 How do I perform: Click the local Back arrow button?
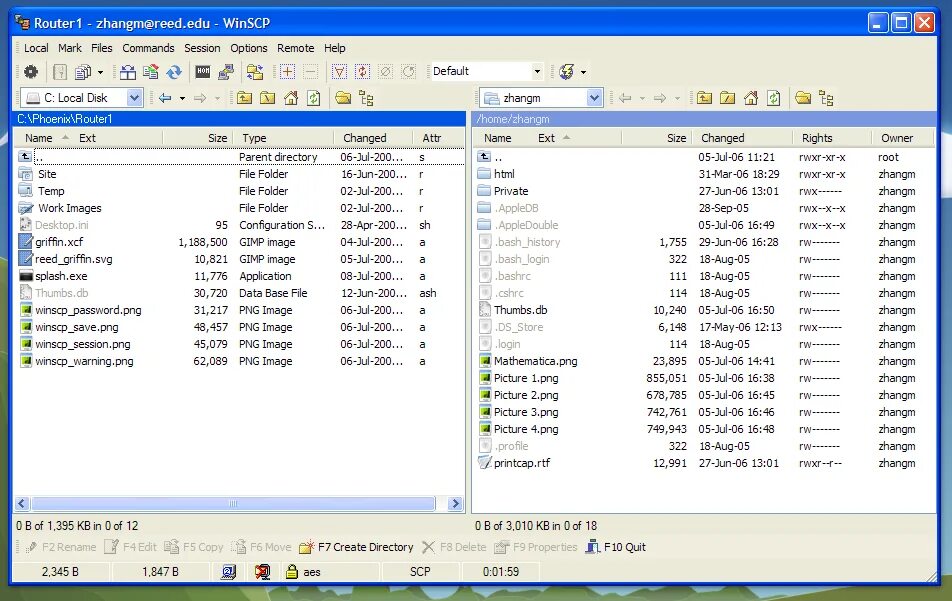click(x=165, y=98)
